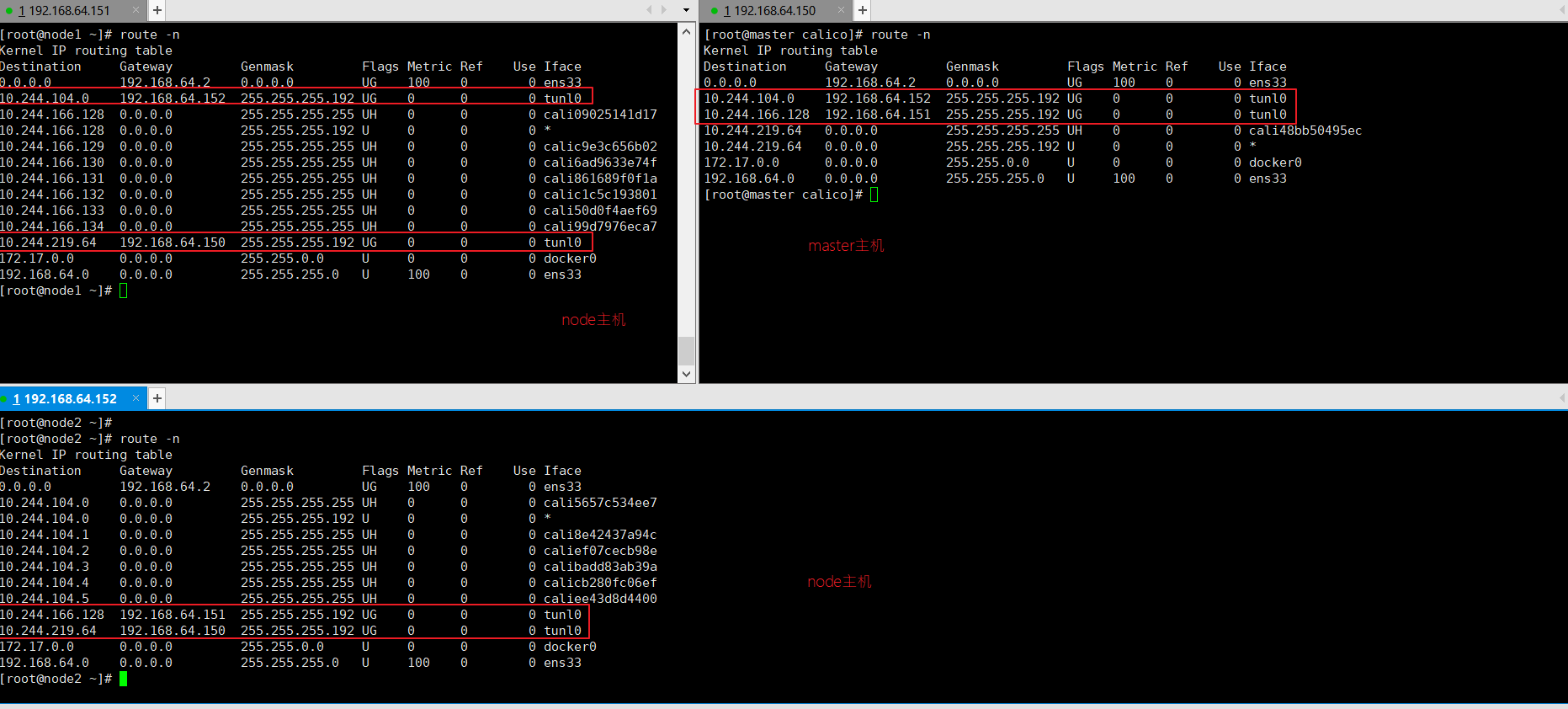
Task: Click the node1 terminal scrollbar thumb
Action: (687, 350)
